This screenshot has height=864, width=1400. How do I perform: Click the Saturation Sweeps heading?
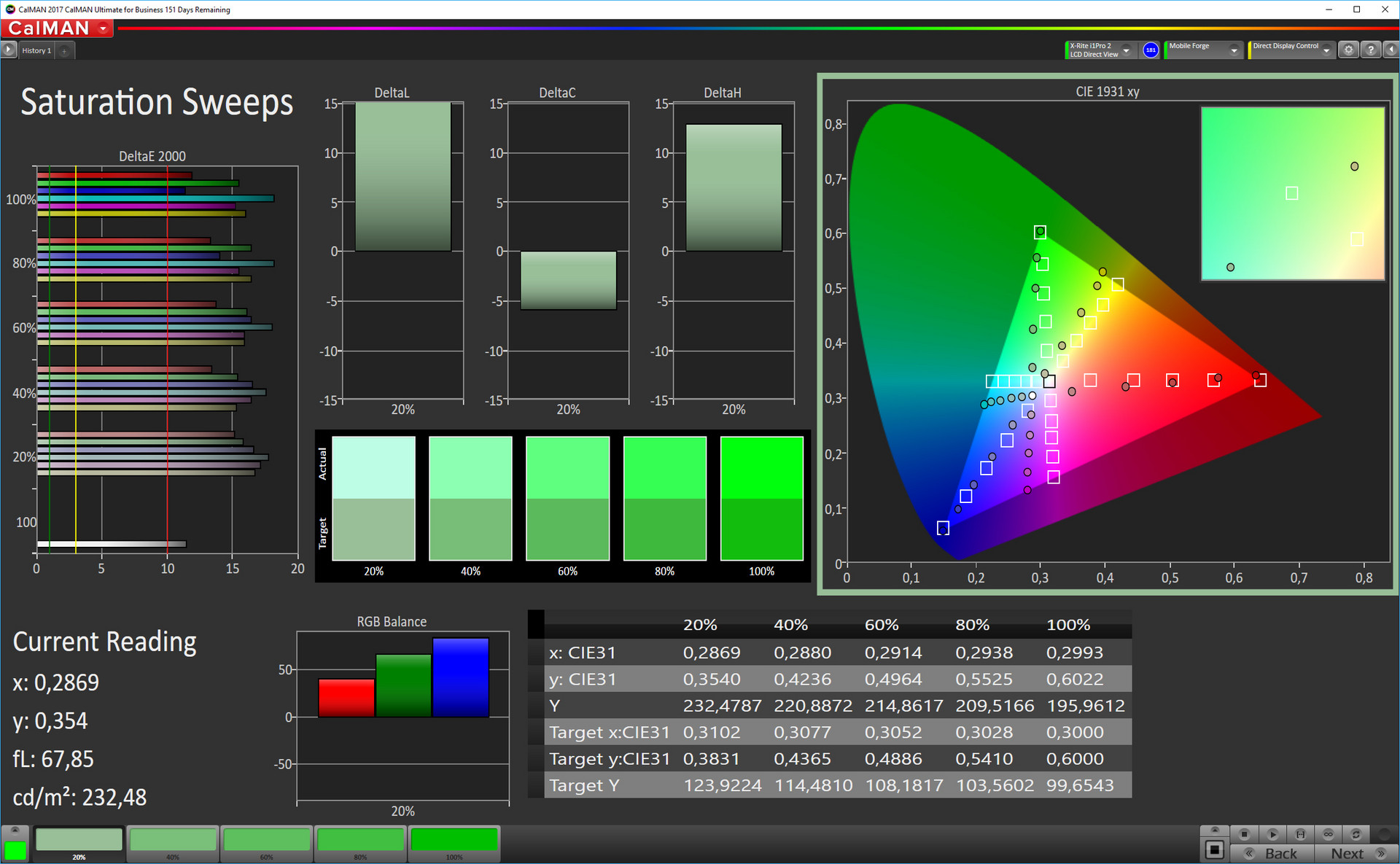(x=157, y=102)
